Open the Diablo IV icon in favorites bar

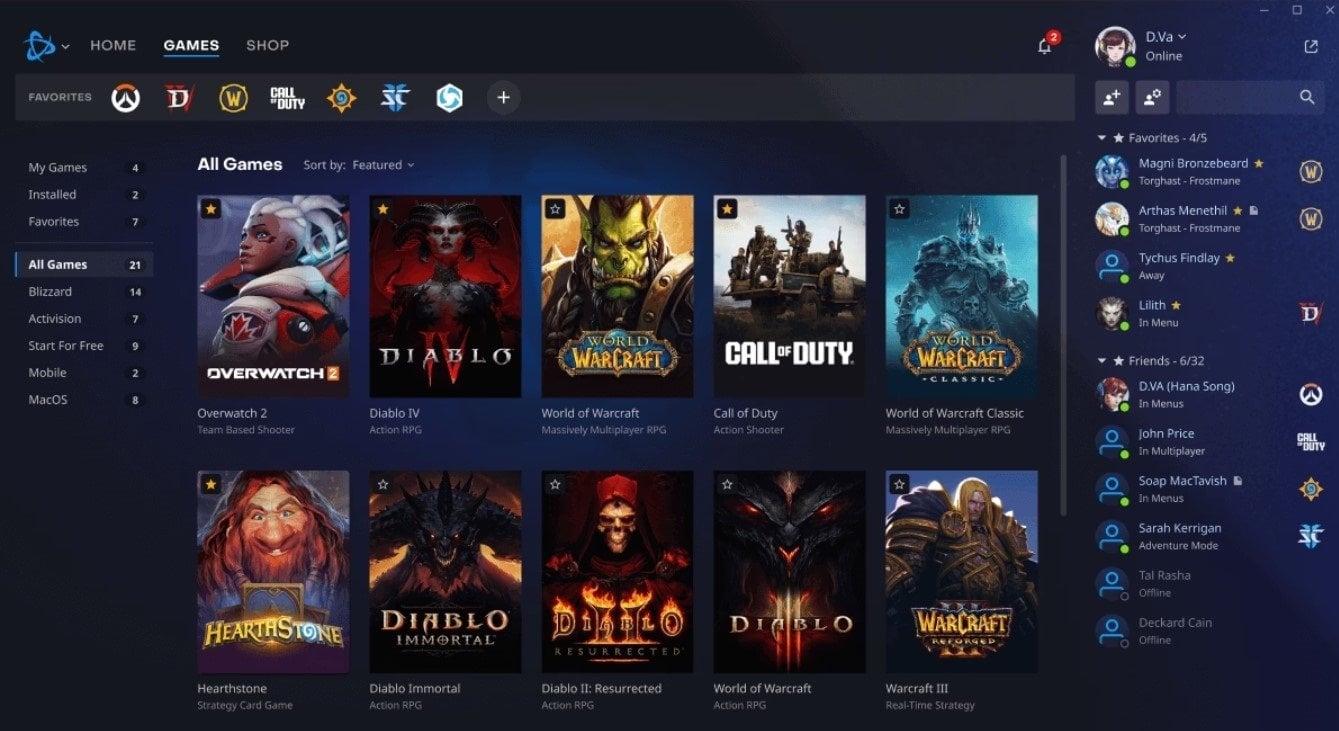[x=179, y=98]
